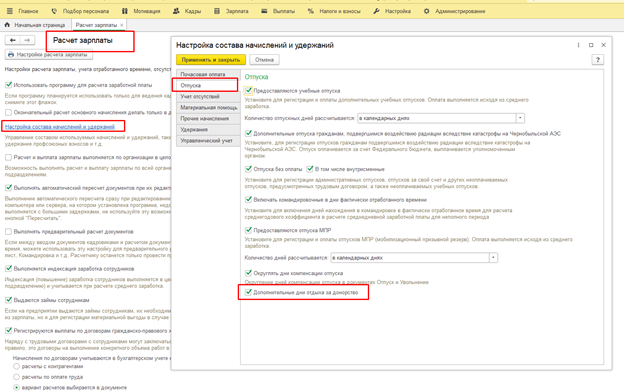Select the Отпуска section
Viewport: 624px width, 391px height.
tap(208, 85)
